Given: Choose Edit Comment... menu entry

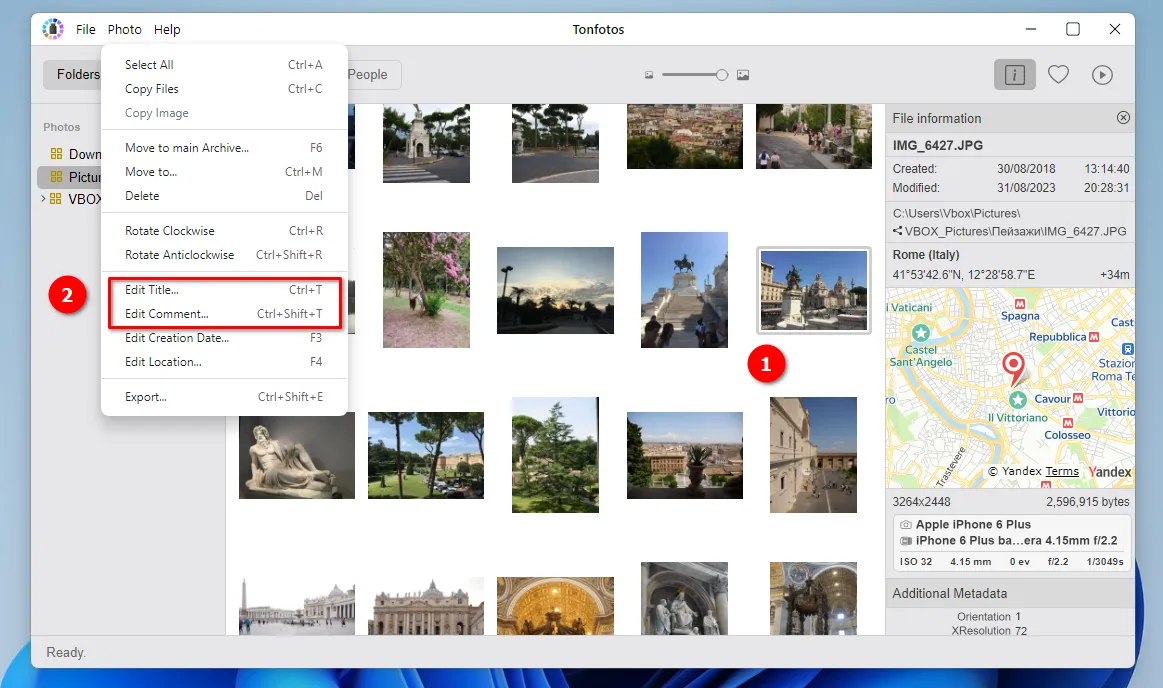Looking at the screenshot, I should [224, 314].
